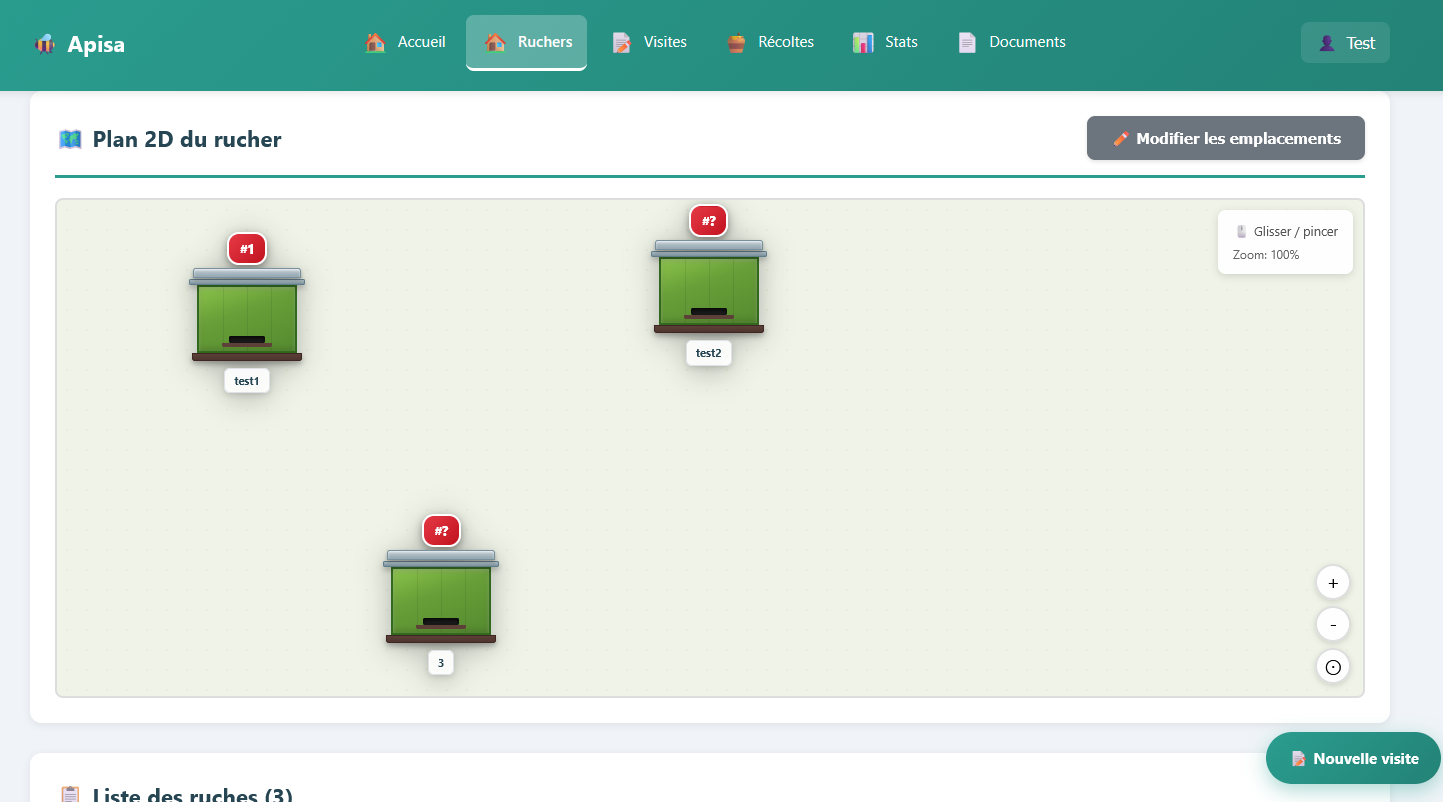Click the #? badge above hive 3
The image size is (1443, 802).
click(441, 531)
